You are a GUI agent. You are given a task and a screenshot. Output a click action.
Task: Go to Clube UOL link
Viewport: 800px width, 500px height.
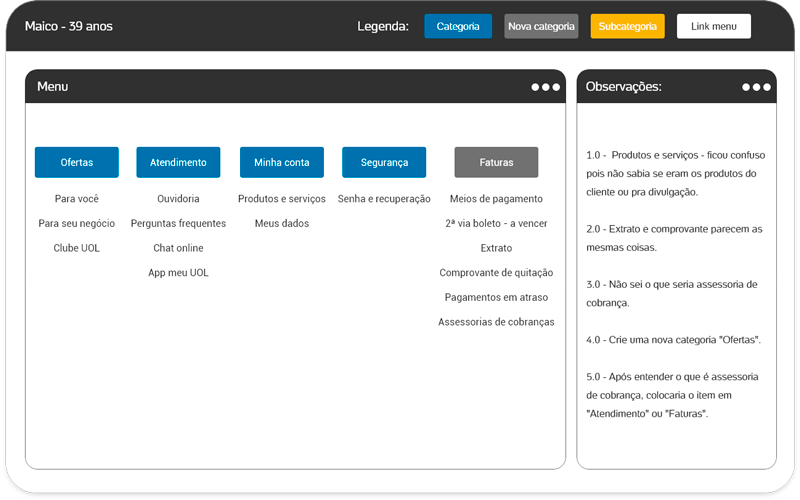tap(77, 248)
